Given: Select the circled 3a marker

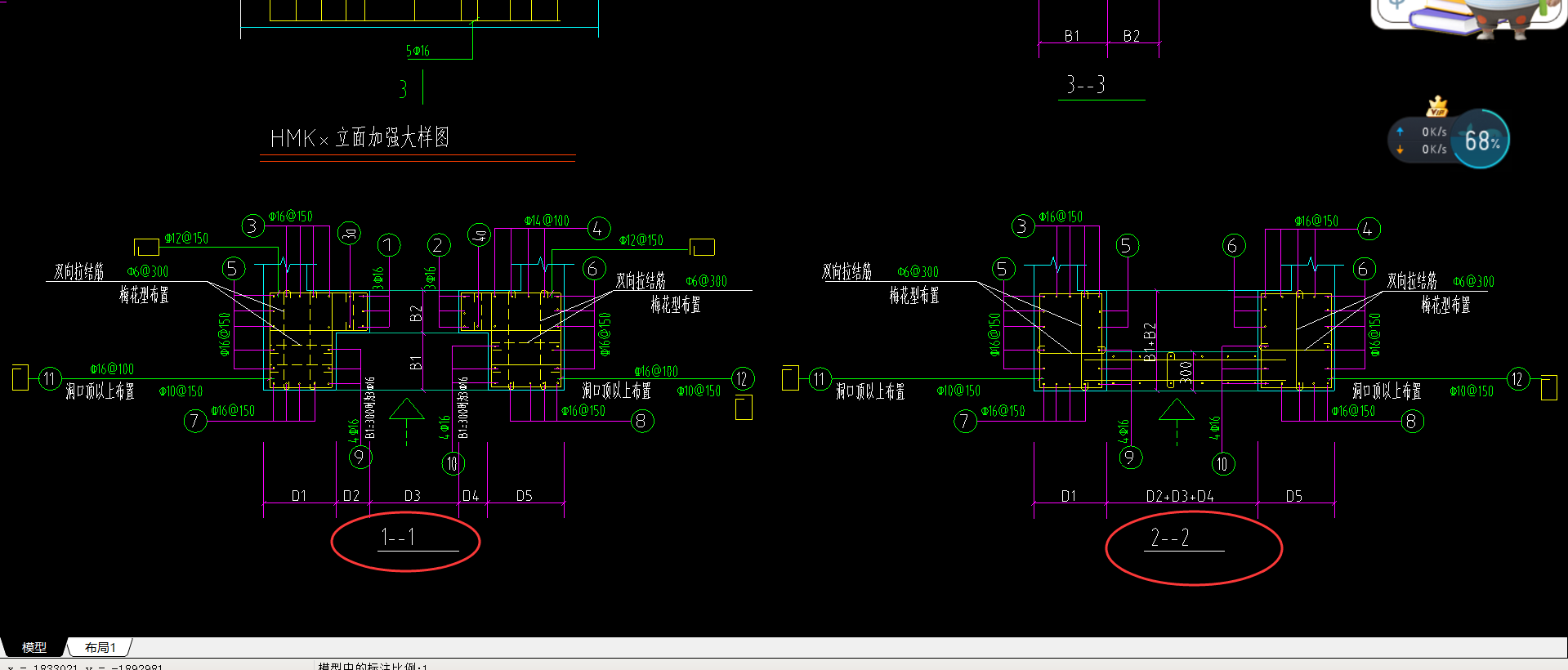Looking at the screenshot, I should point(349,234).
